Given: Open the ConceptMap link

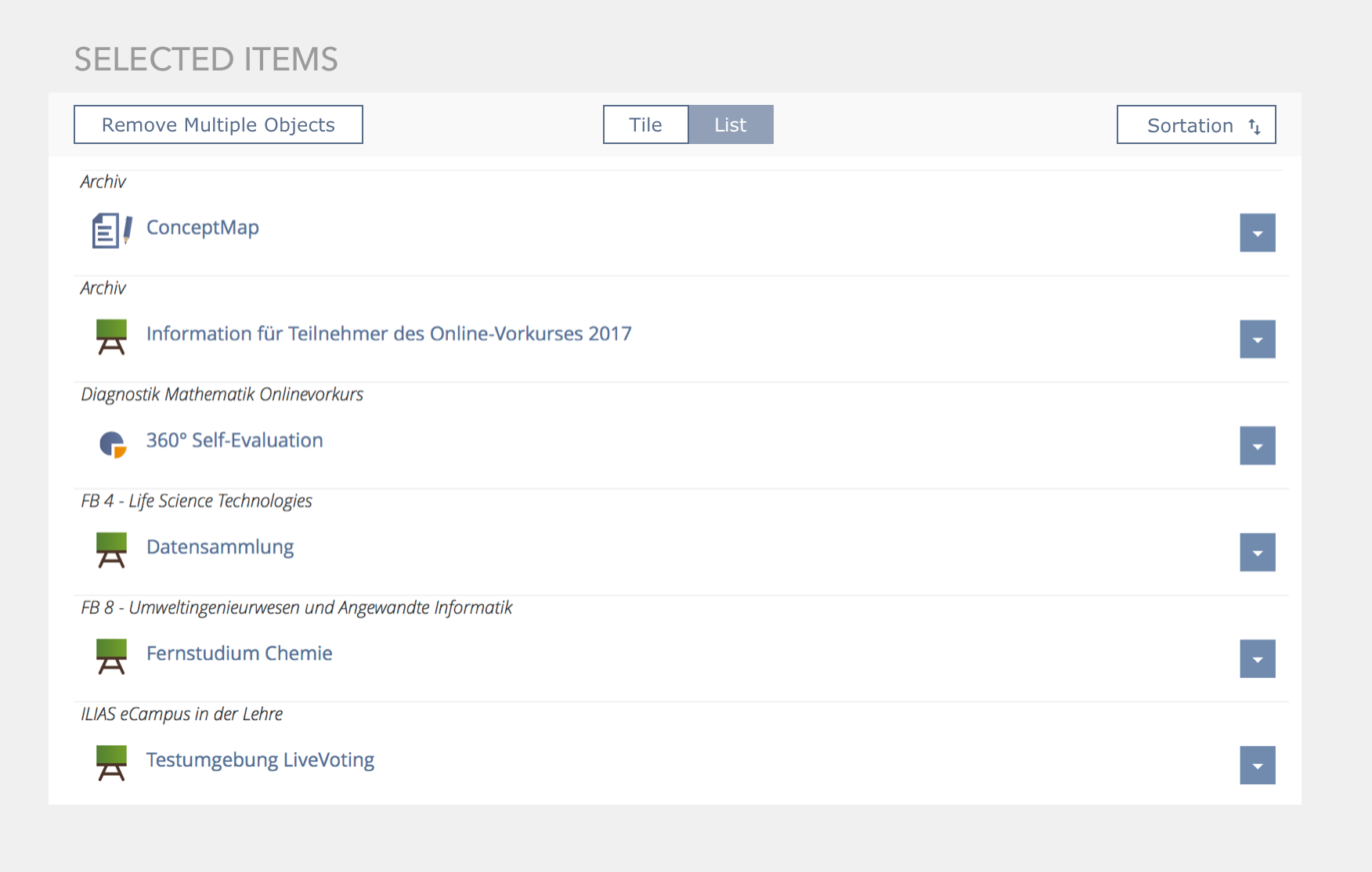Looking at the screenshot, I should (203, 228).
